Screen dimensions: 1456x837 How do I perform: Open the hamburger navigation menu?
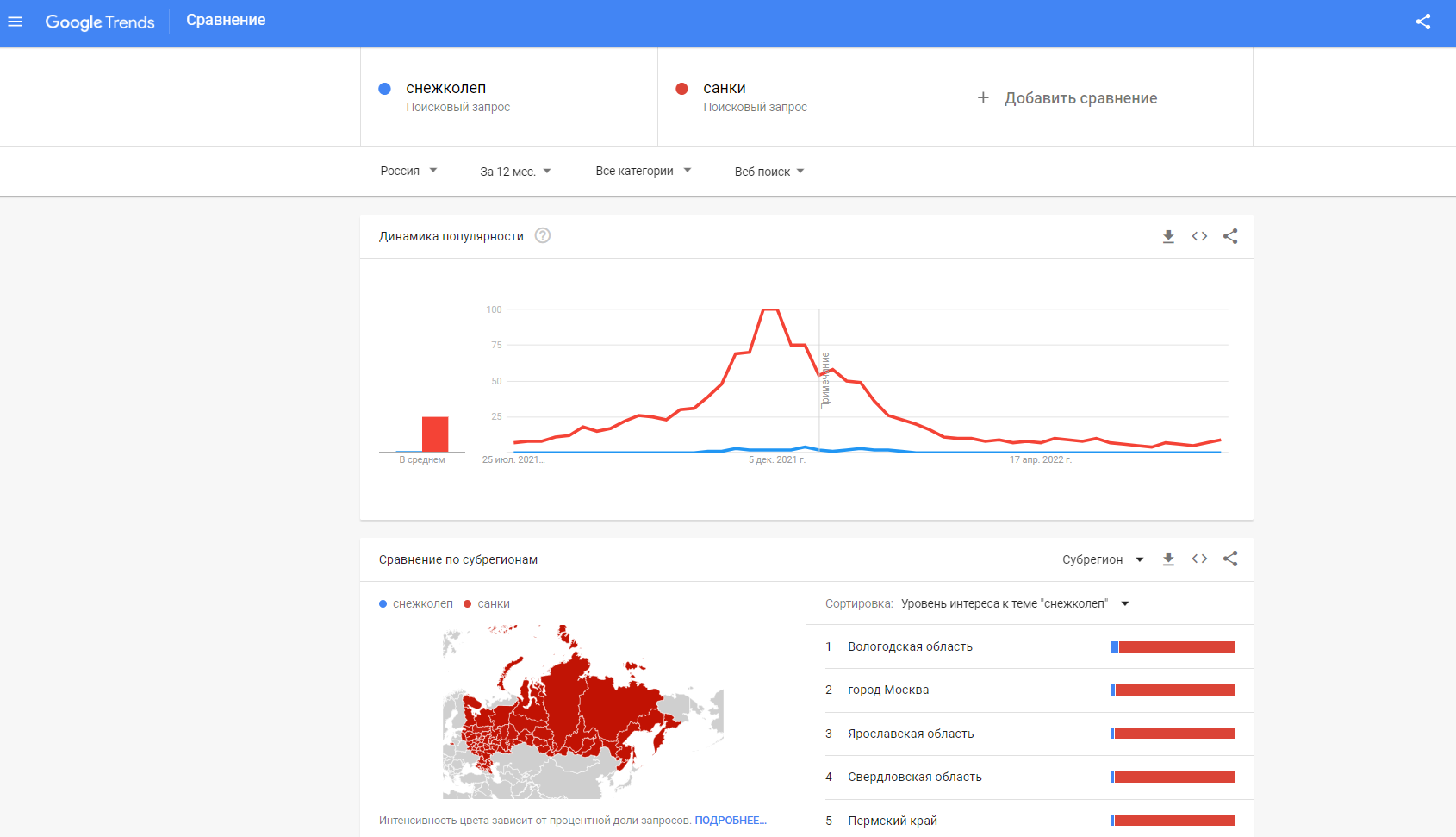pos(15,22)
